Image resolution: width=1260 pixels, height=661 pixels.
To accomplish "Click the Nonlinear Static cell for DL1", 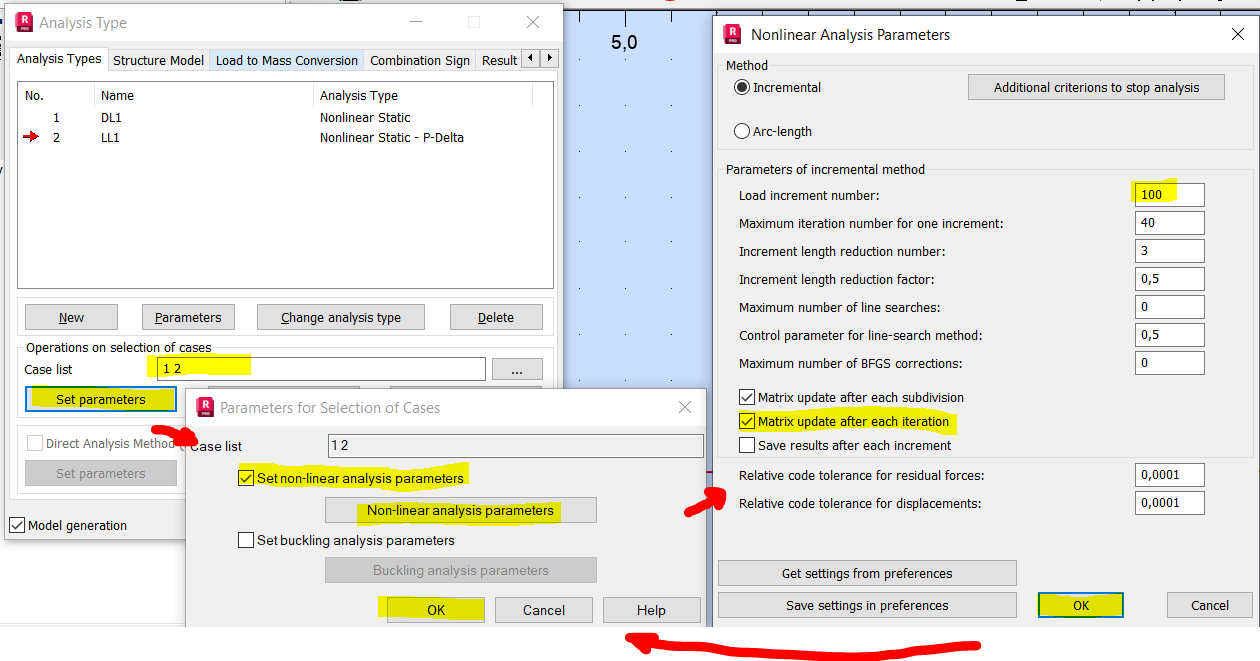I will click(x=365, y=117).
